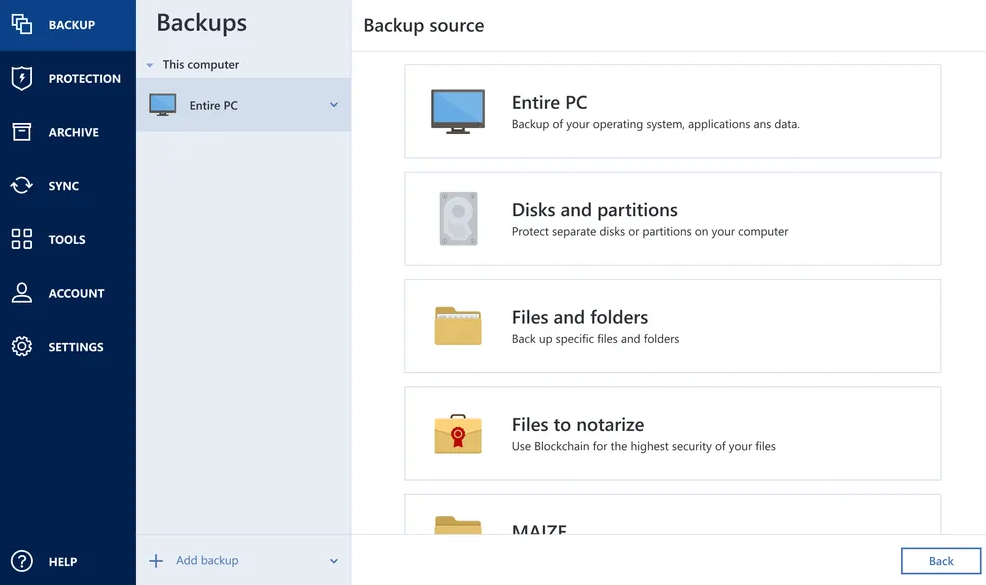Viewport: 986px width, 585px height.
Task: Click the monitor icon in Backups list
Action: pyautogui.click(x=163, y=104)
